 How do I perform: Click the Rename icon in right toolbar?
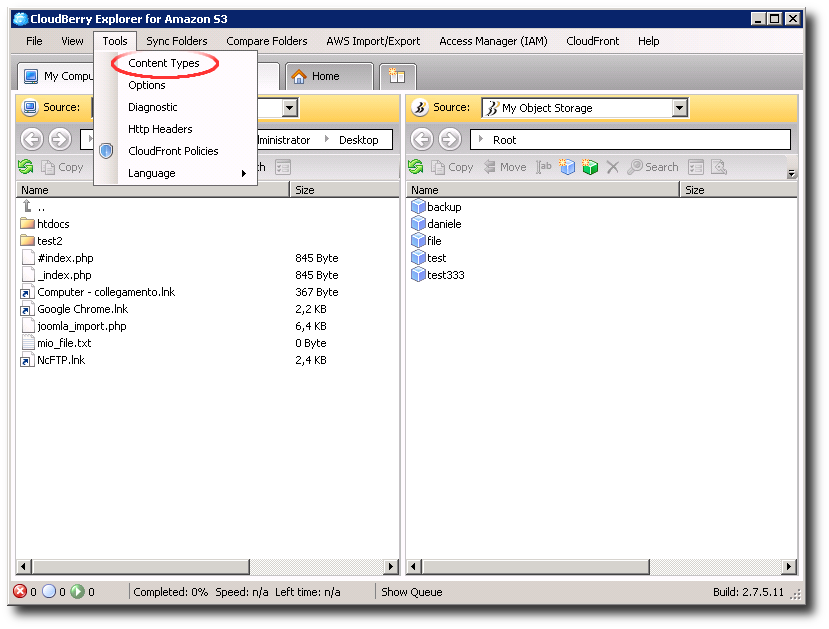coord(544,167)
